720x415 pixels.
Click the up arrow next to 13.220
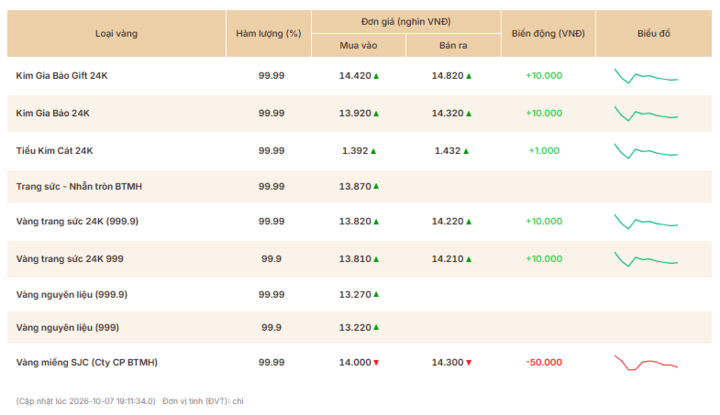[x=376, y=327]
